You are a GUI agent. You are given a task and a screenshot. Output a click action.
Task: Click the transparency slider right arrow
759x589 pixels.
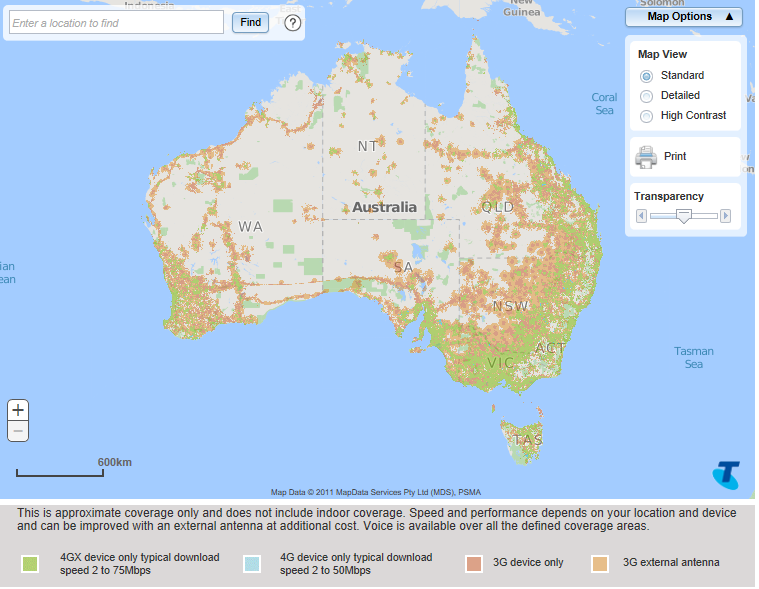[x=725, y=215]
